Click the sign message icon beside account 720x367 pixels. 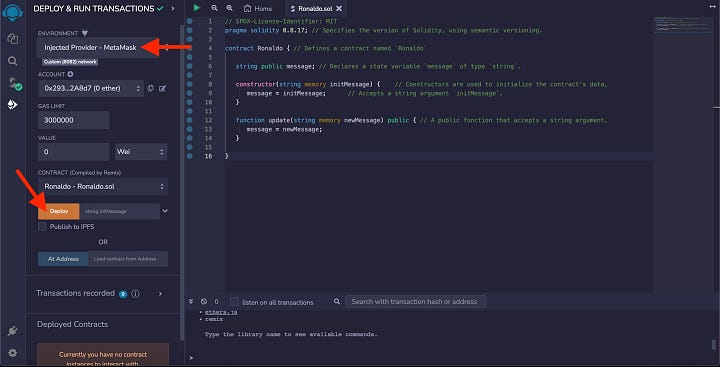pos(162,88)
